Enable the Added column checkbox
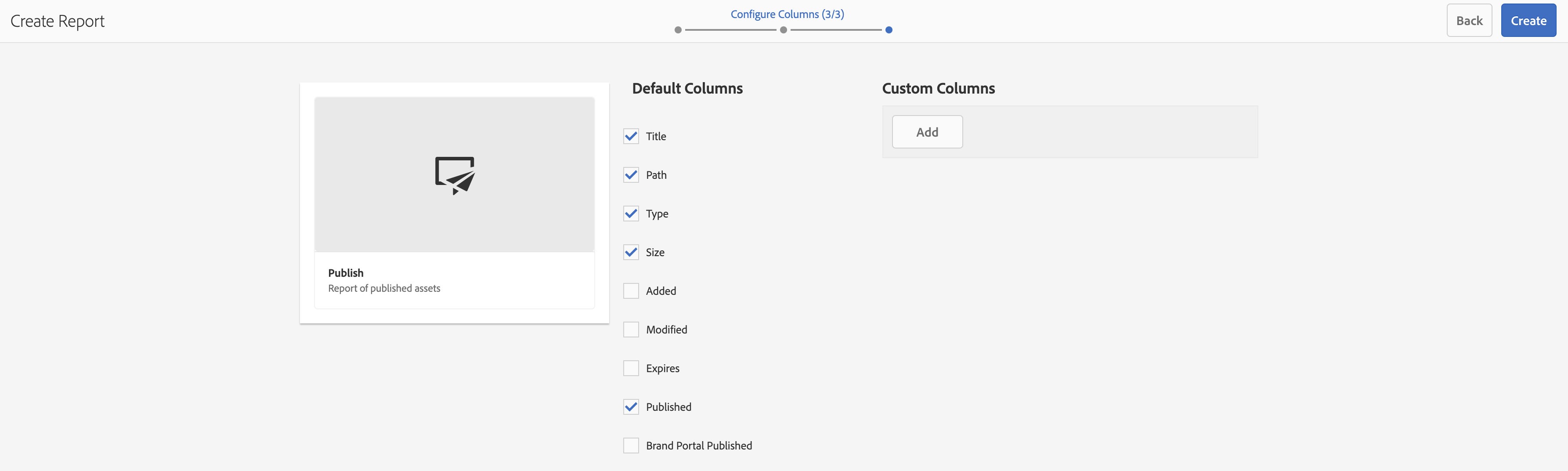Screen dimensions: 1568x471 point(631,291)
